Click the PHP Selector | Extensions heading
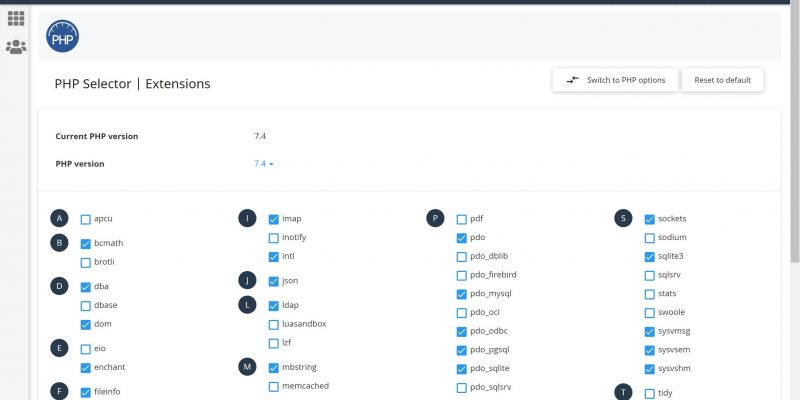The image size is (800, 400). pyautogui.click(x=132, y=84)
